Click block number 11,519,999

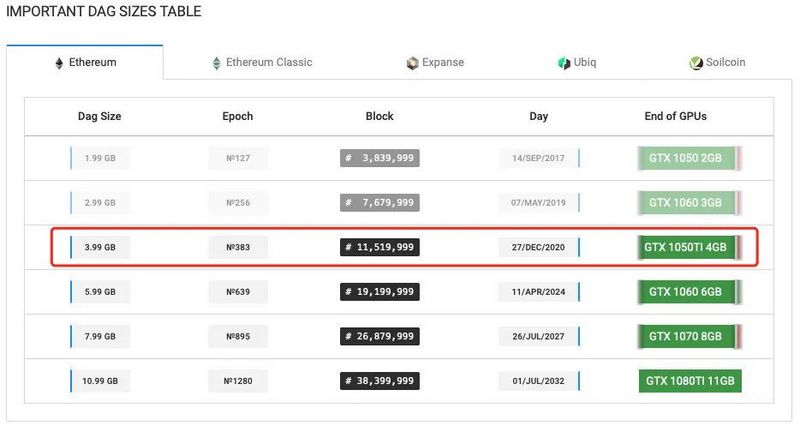point(379,247)
